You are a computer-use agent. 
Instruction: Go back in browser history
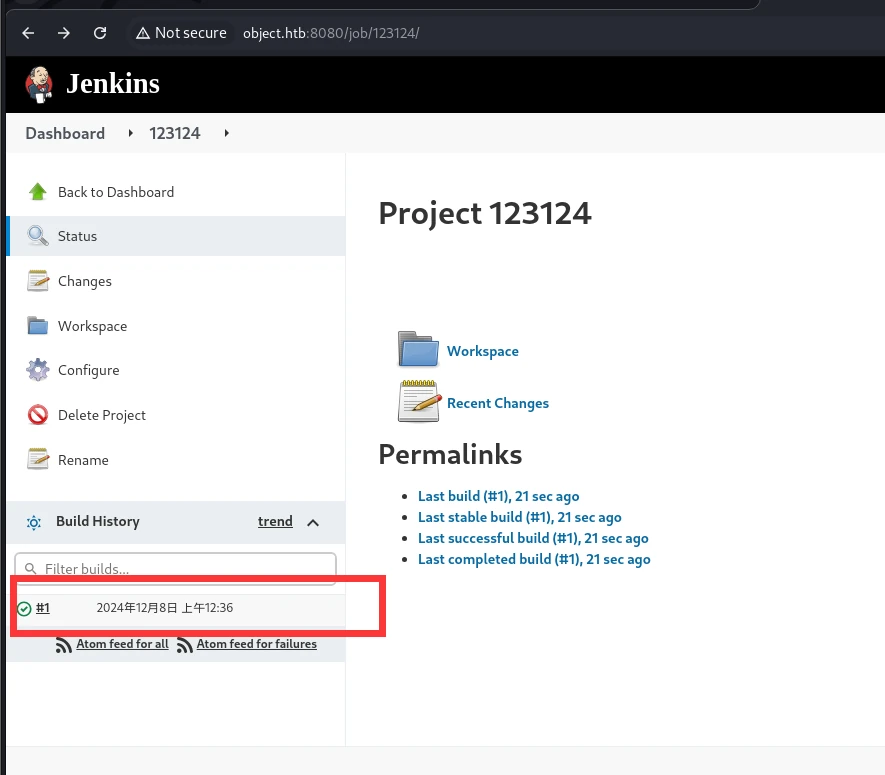click(x=28, y=33)
